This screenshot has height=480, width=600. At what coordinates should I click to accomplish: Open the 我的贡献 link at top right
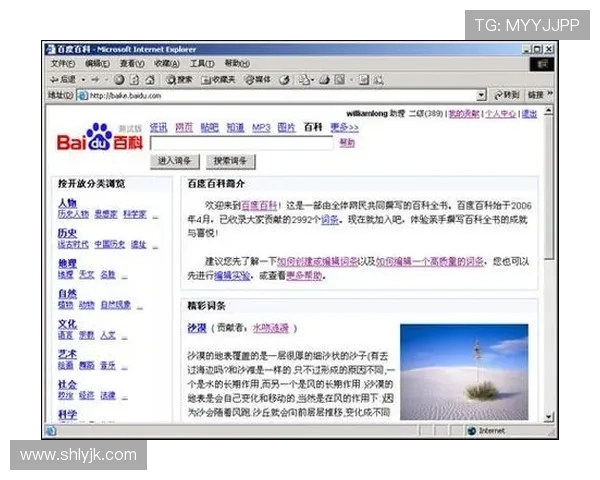tap(464, 114)
